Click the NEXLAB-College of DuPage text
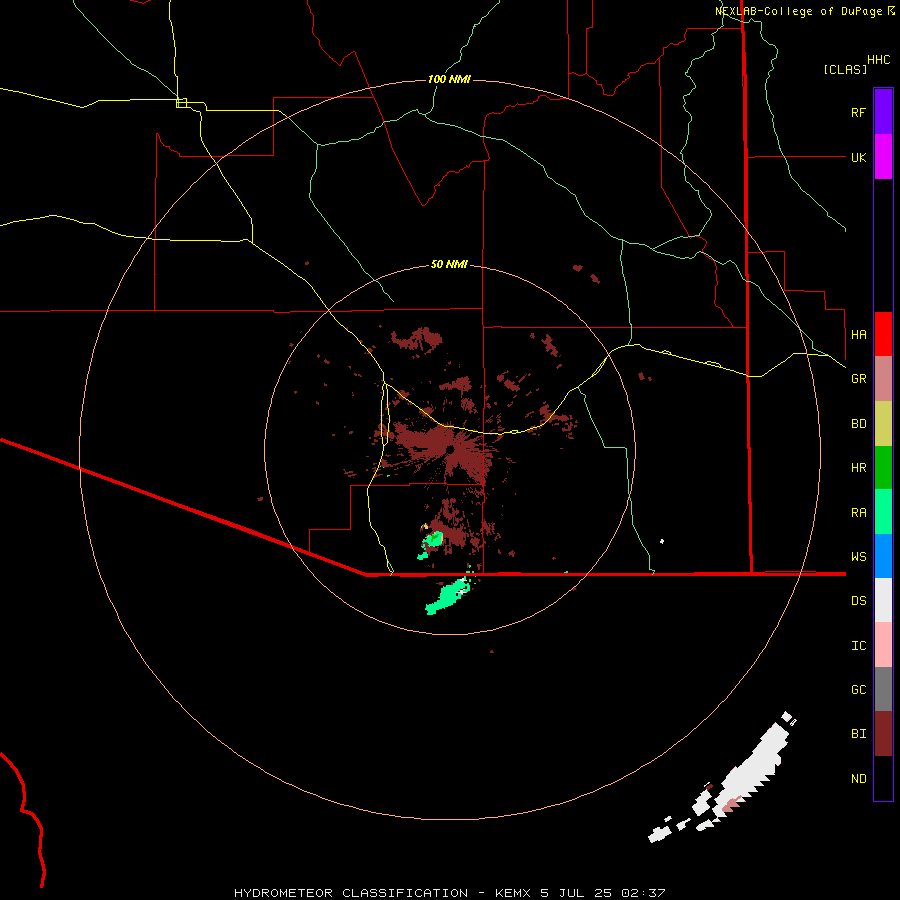The width and height of the screenshot is (900, 900). pyautogui.click(x=798, y=11)
